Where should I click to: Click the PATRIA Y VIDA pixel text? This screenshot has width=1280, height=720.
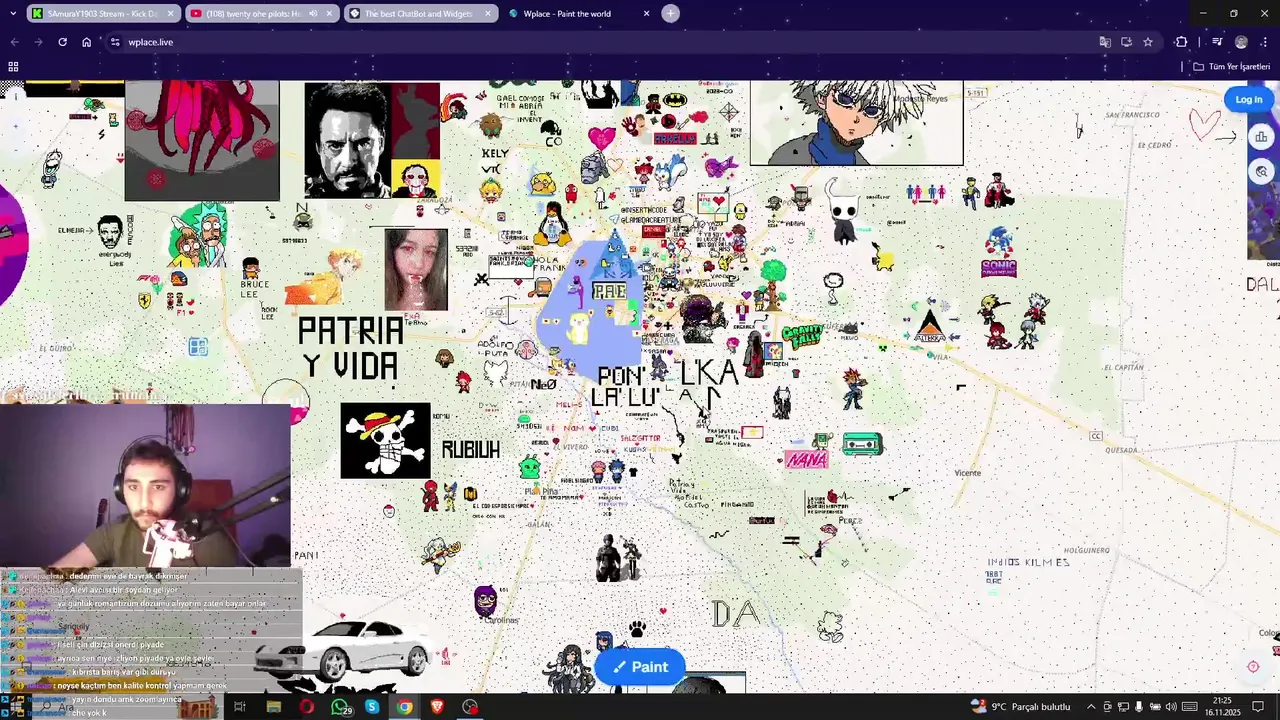pyautogui.click(x=351, y=348)
